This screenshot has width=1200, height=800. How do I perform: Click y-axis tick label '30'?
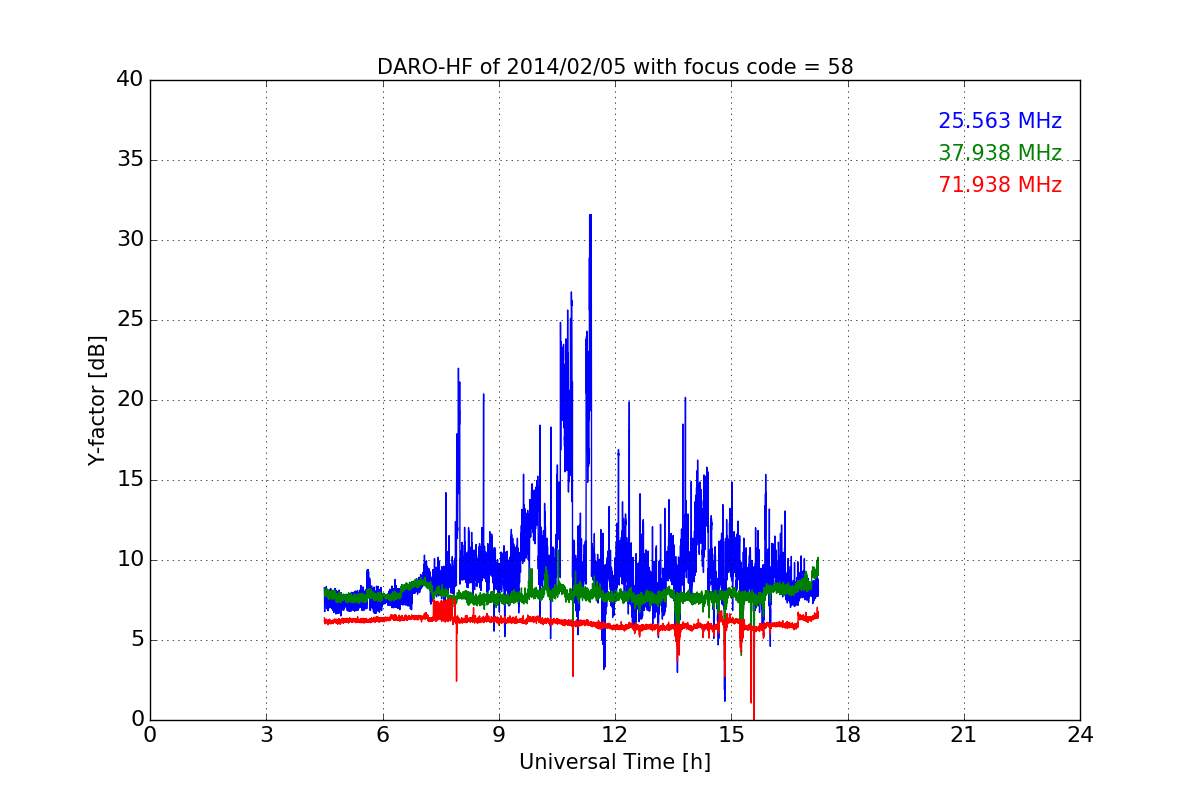coord(130,240)
